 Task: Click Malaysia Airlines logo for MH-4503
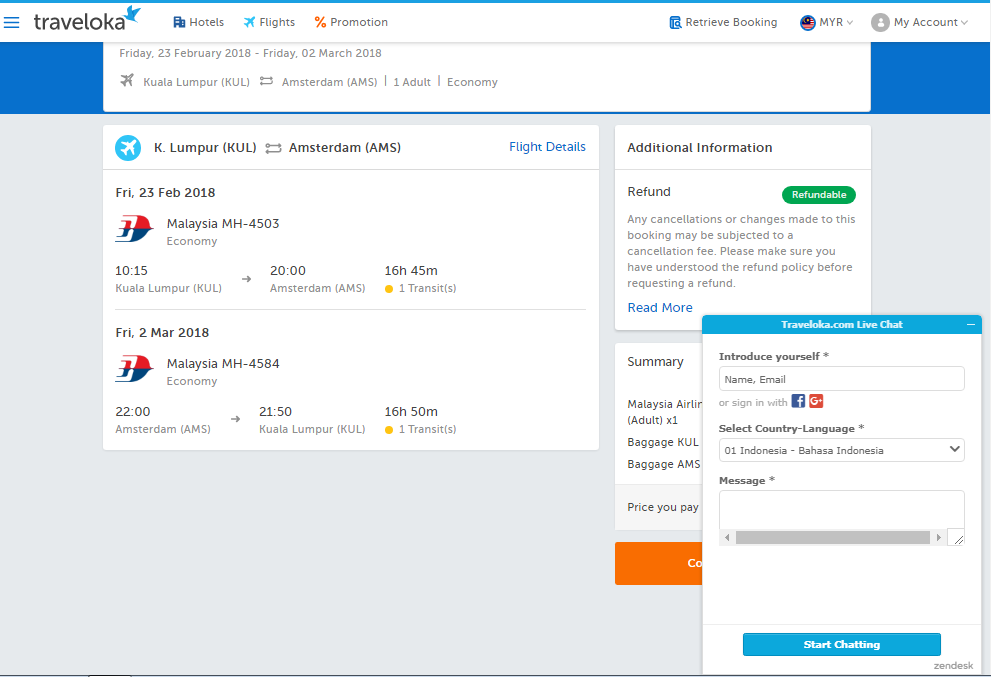tap(134, 229)
